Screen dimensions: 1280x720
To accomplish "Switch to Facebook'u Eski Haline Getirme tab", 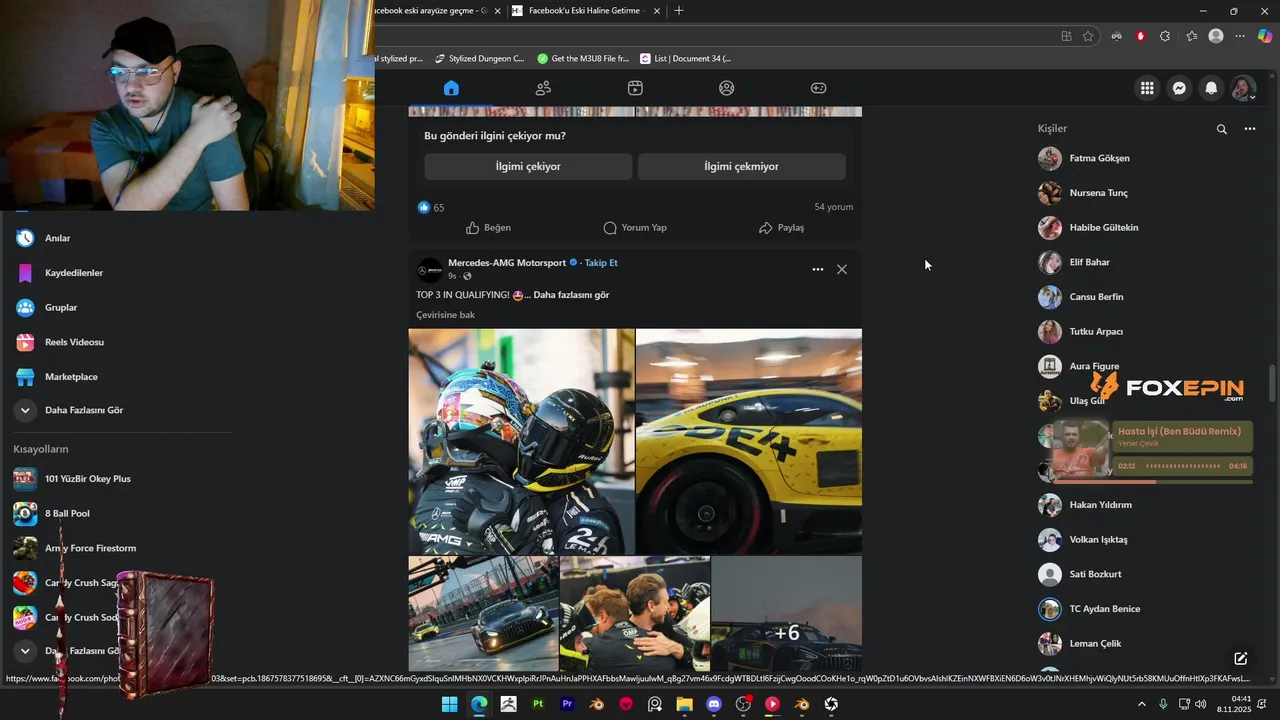I will 586,11.
